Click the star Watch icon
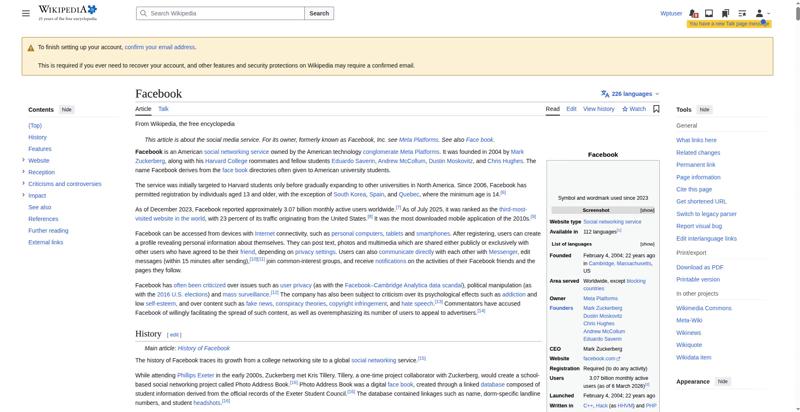Image resolution: width=800 pixels, height=412 pixels. (624, 109)
